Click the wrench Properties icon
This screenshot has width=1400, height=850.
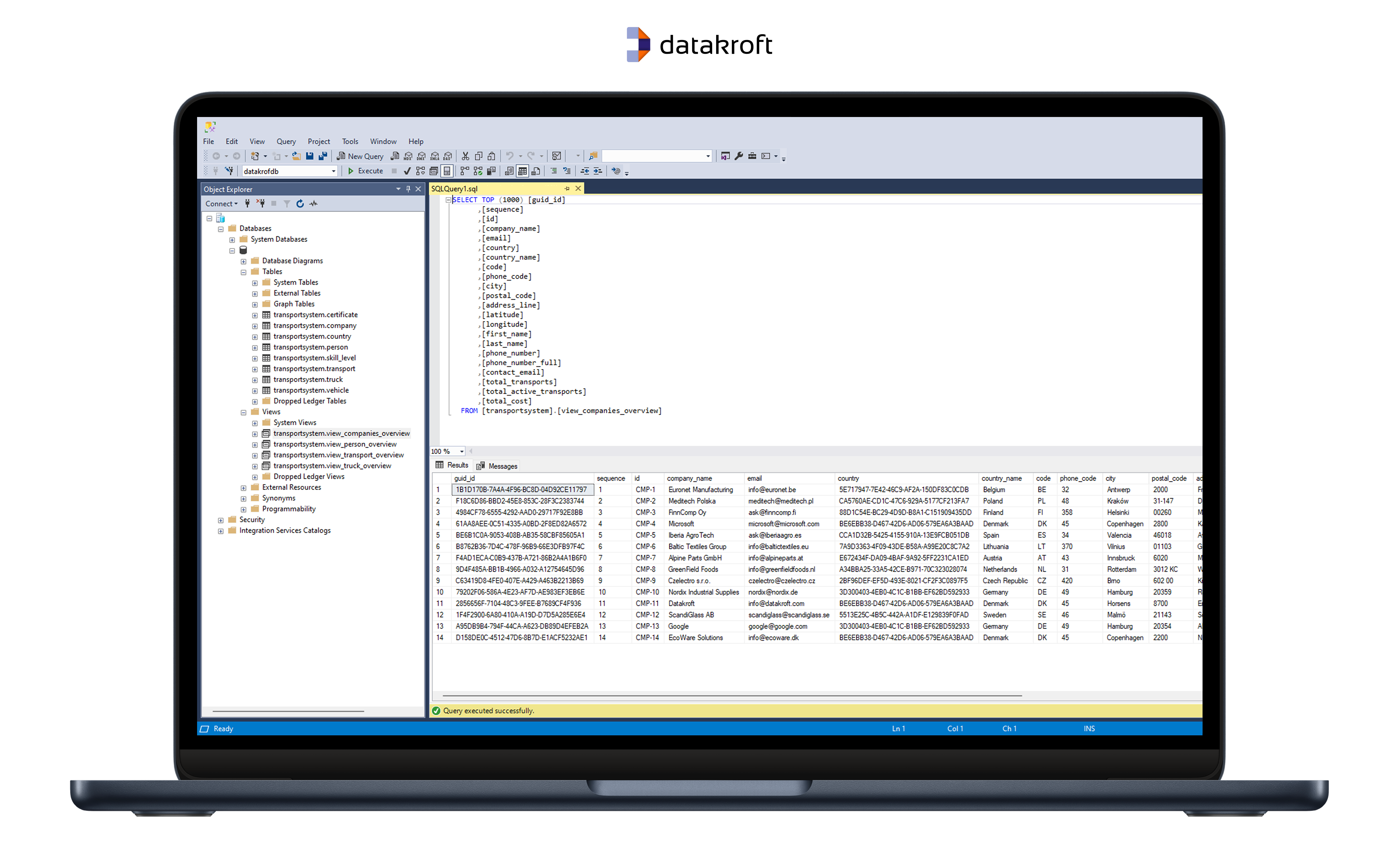click(x=738, y=156)
